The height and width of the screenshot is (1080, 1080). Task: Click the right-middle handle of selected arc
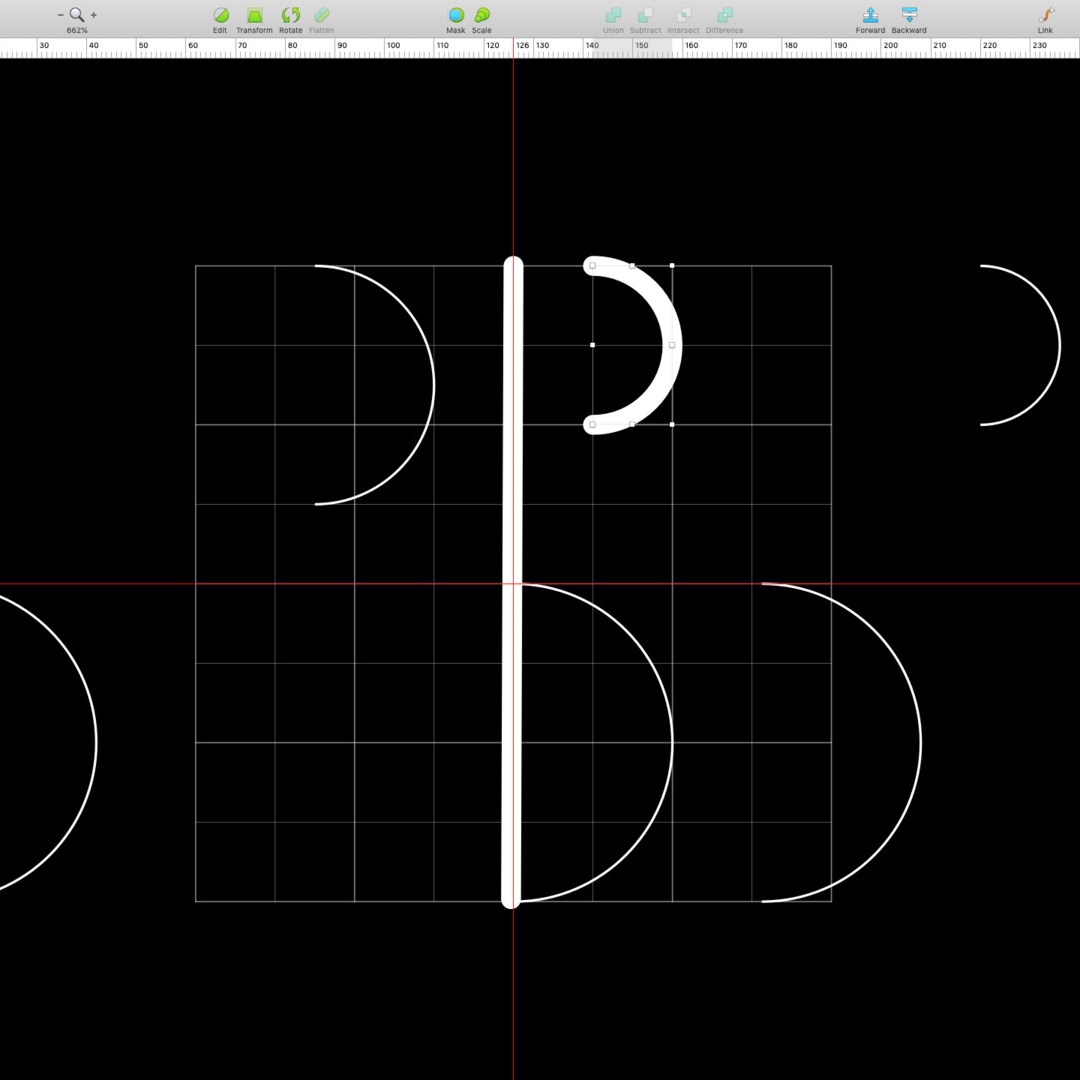(x=672, y=345)
